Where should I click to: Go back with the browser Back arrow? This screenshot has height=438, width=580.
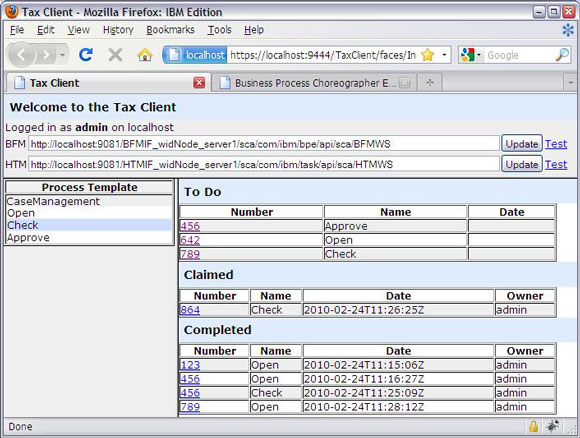(21, 55)
